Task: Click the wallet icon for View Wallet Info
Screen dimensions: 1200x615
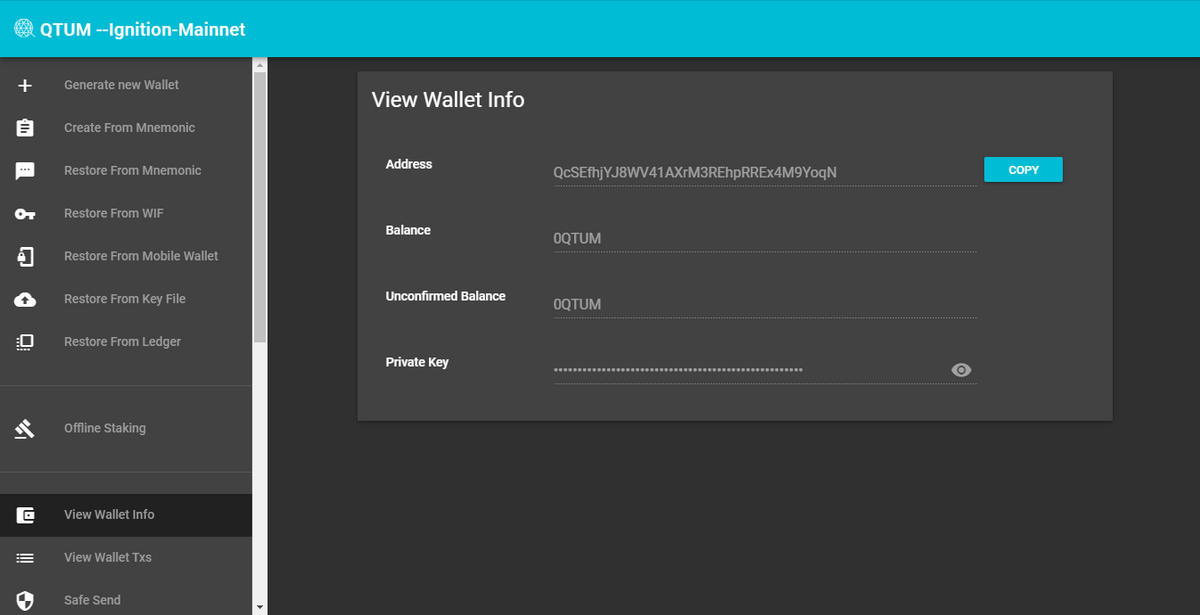Action: (25, 515)
